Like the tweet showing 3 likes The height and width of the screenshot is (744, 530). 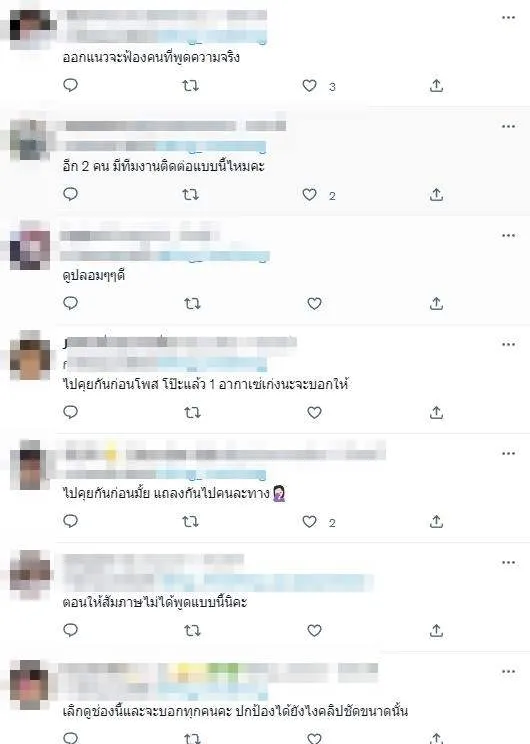click(309, 86)
